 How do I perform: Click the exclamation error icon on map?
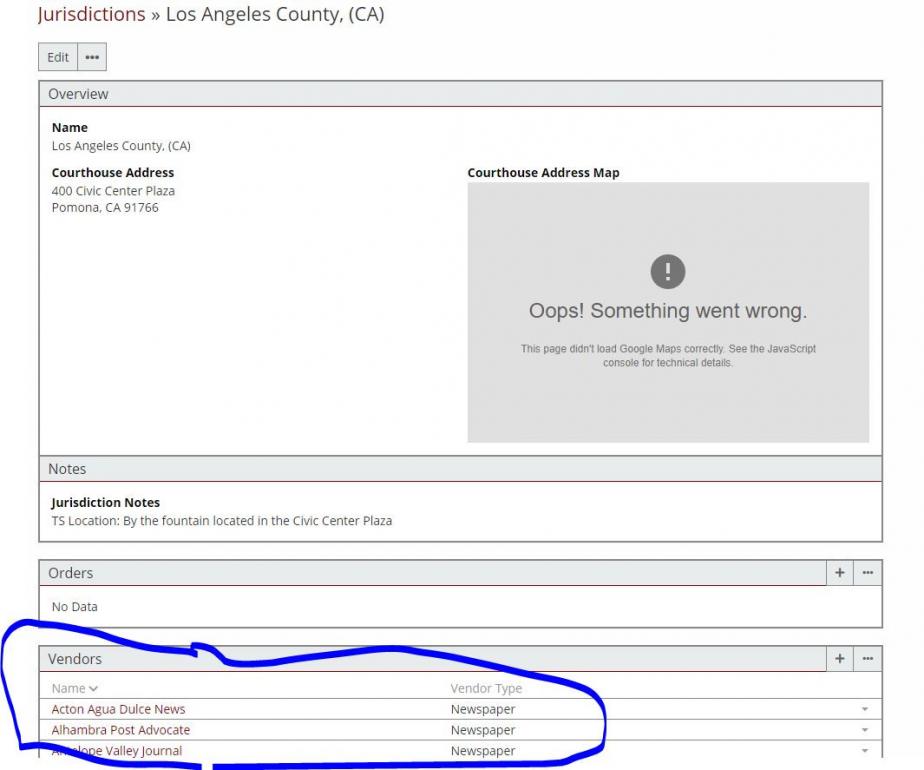click(x=668, y=271)
